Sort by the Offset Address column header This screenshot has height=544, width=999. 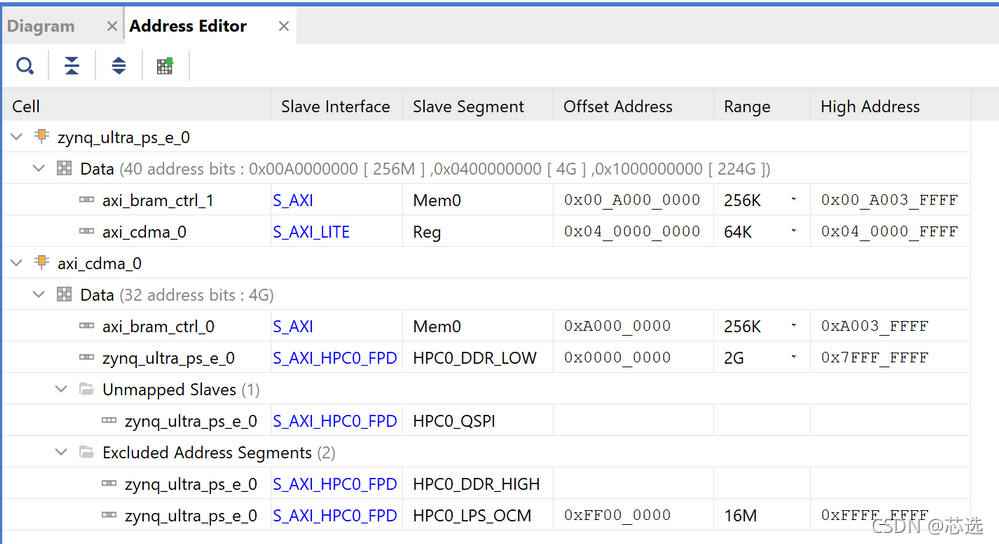pos(618,106)
